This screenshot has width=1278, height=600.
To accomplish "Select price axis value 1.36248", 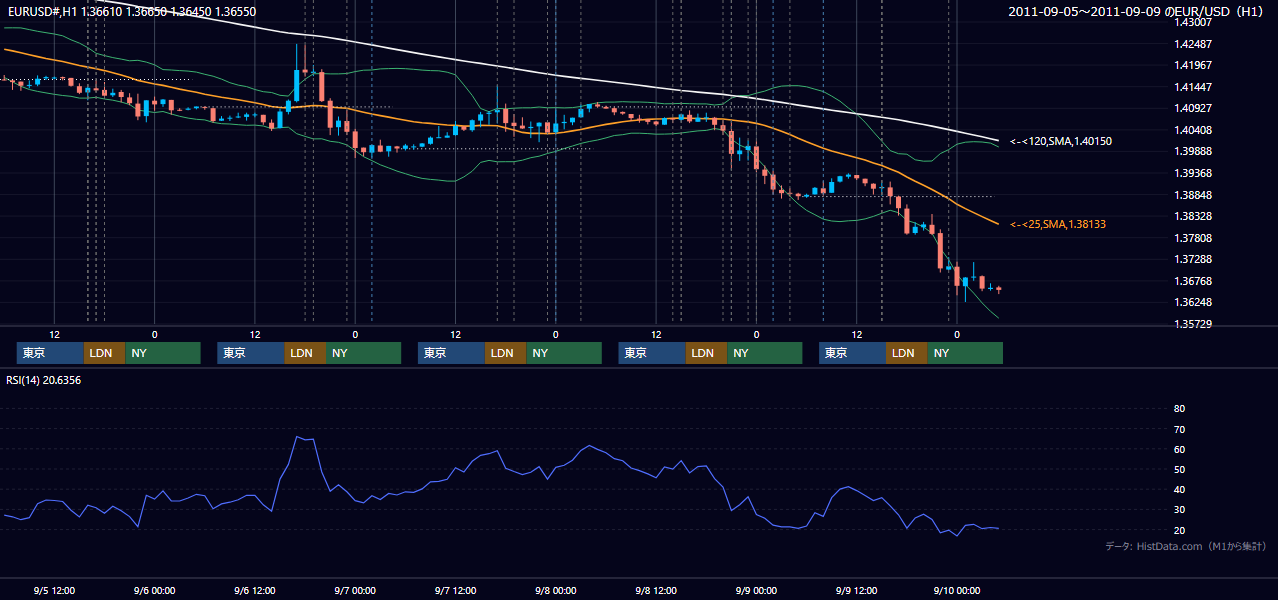I will 1193,303.
